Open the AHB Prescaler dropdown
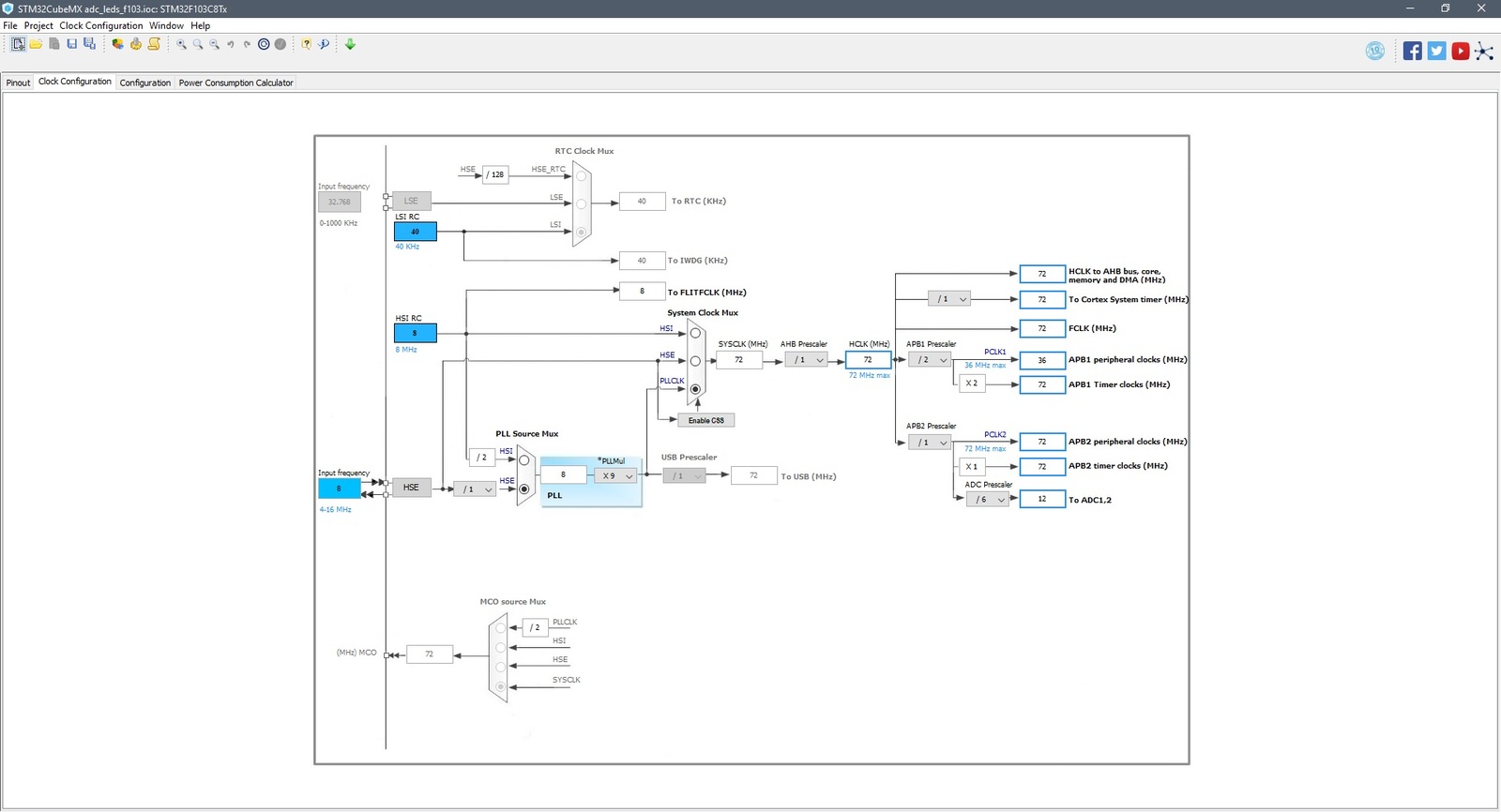The height and width of the screenshot is (812, 1501). click(806, 360)
